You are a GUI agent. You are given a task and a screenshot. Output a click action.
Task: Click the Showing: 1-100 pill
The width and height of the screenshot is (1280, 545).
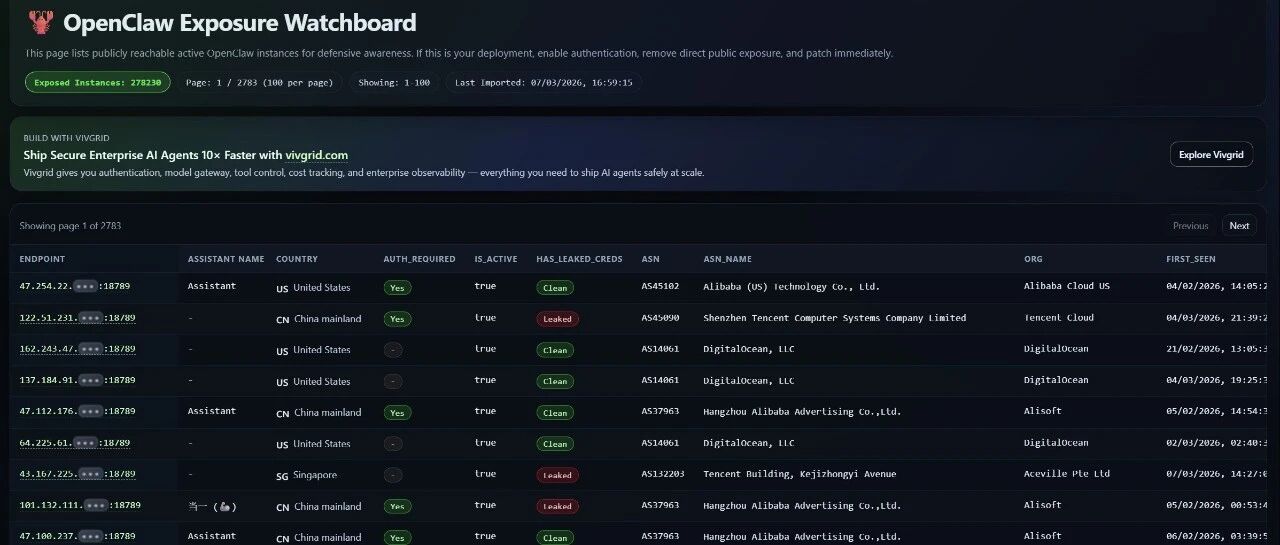tap(394, 82)
